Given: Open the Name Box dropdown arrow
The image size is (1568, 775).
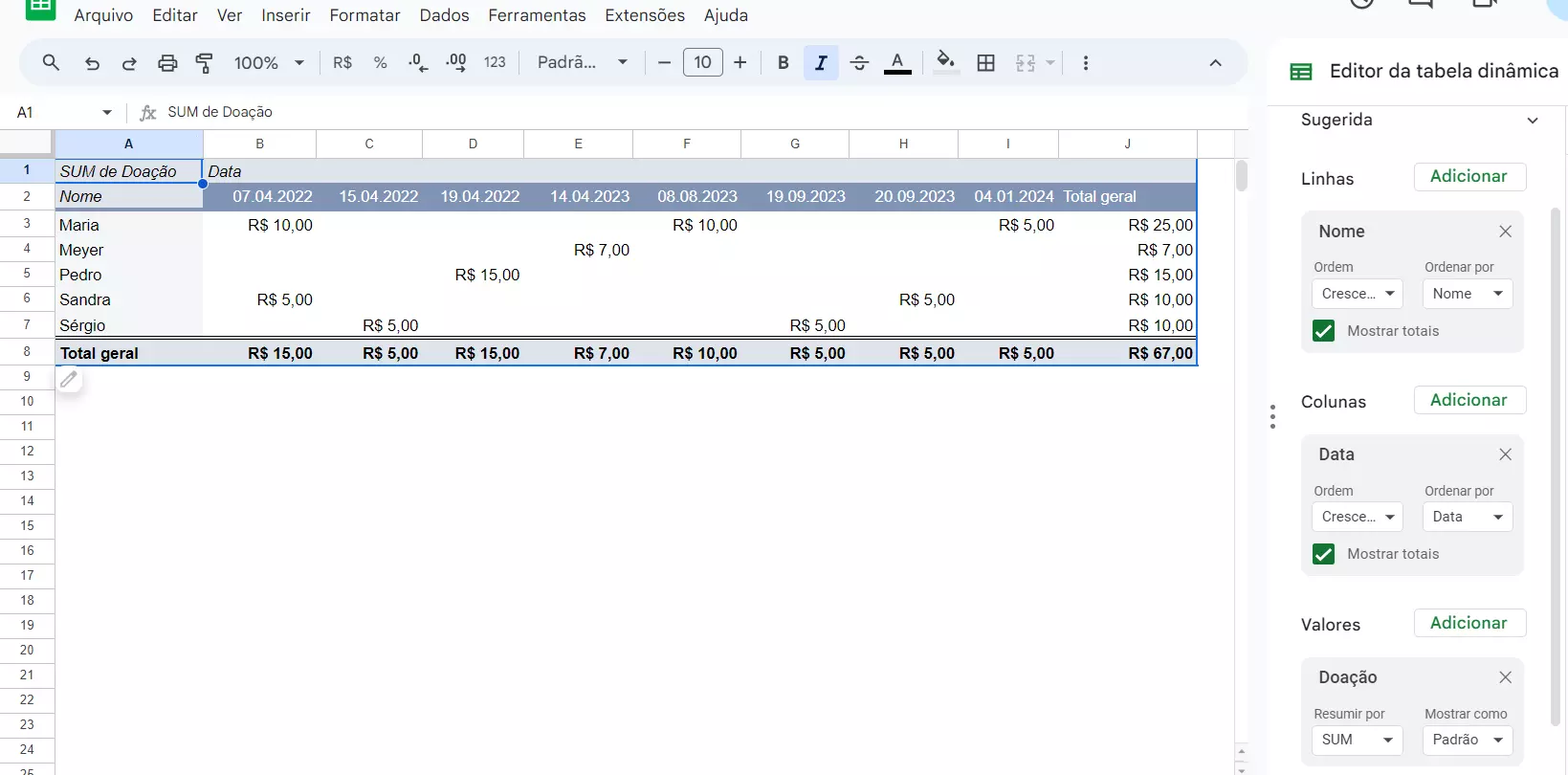Looking at the screenshot, I should tap(107, 113).
